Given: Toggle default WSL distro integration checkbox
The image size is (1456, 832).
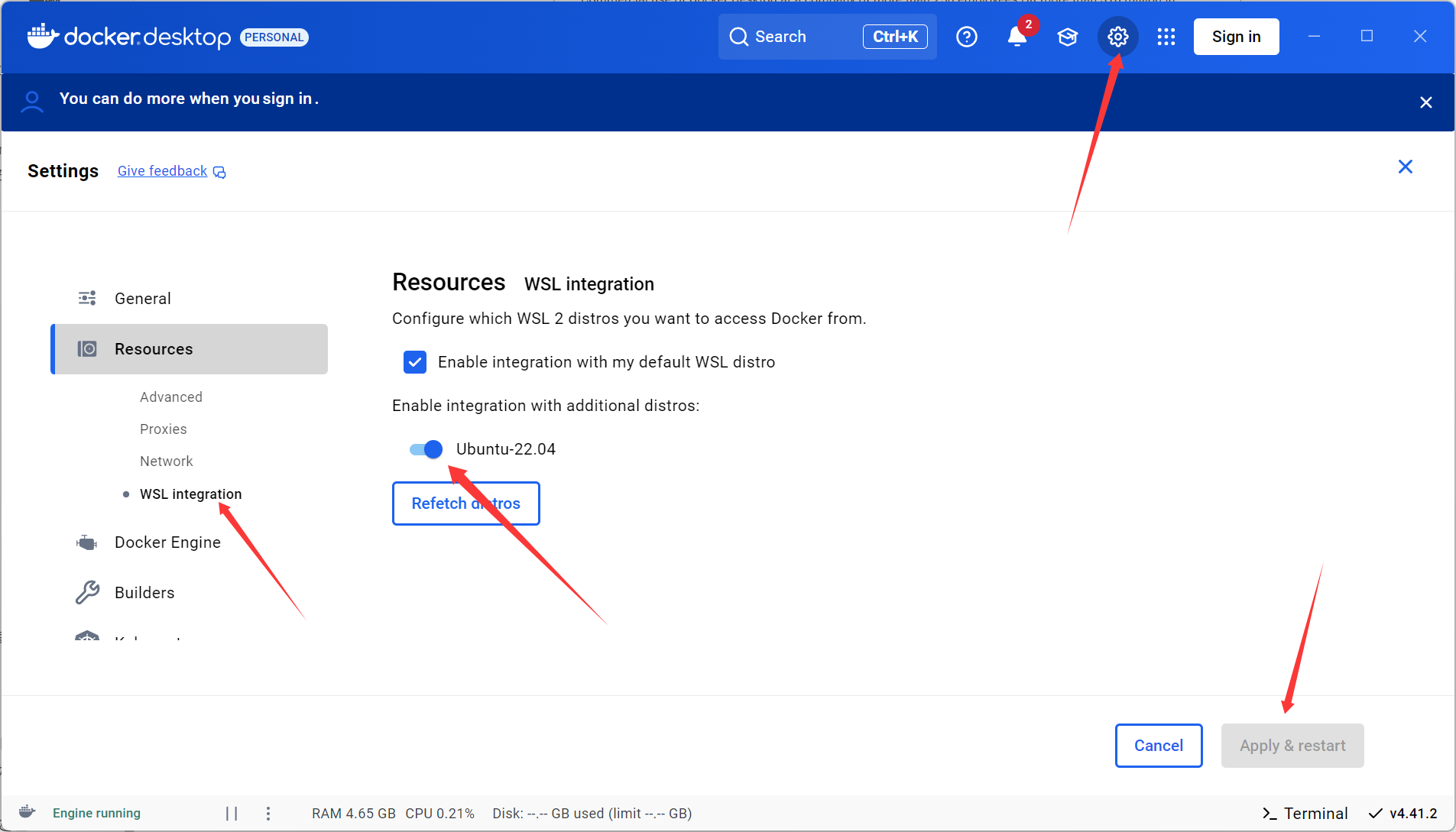Looking at the screenshot, I should click(415, 362).
